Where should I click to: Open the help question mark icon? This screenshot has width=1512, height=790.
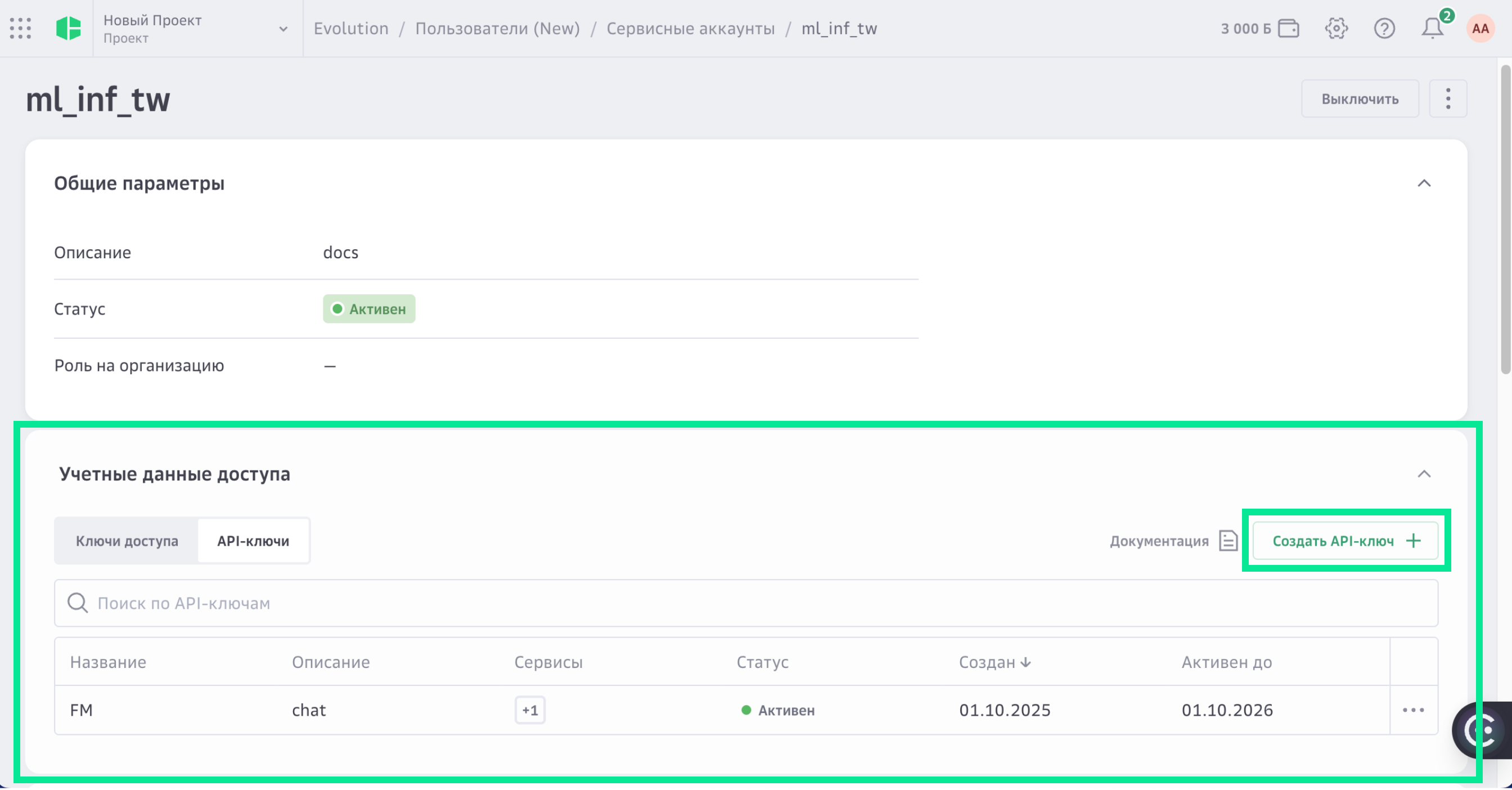[x=1384, y=28]
